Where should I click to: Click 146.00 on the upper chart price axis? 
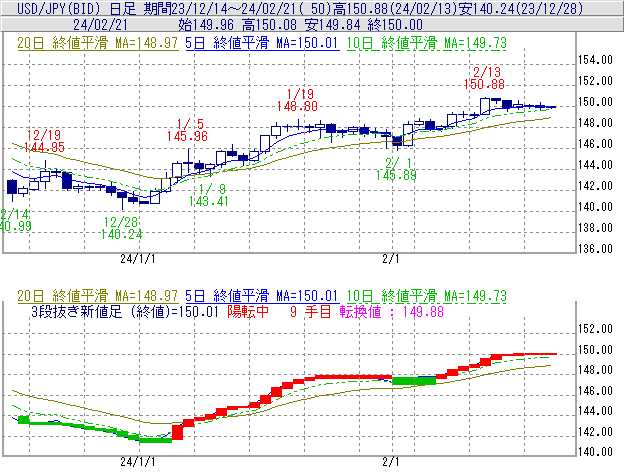click(x=595, y=144)
